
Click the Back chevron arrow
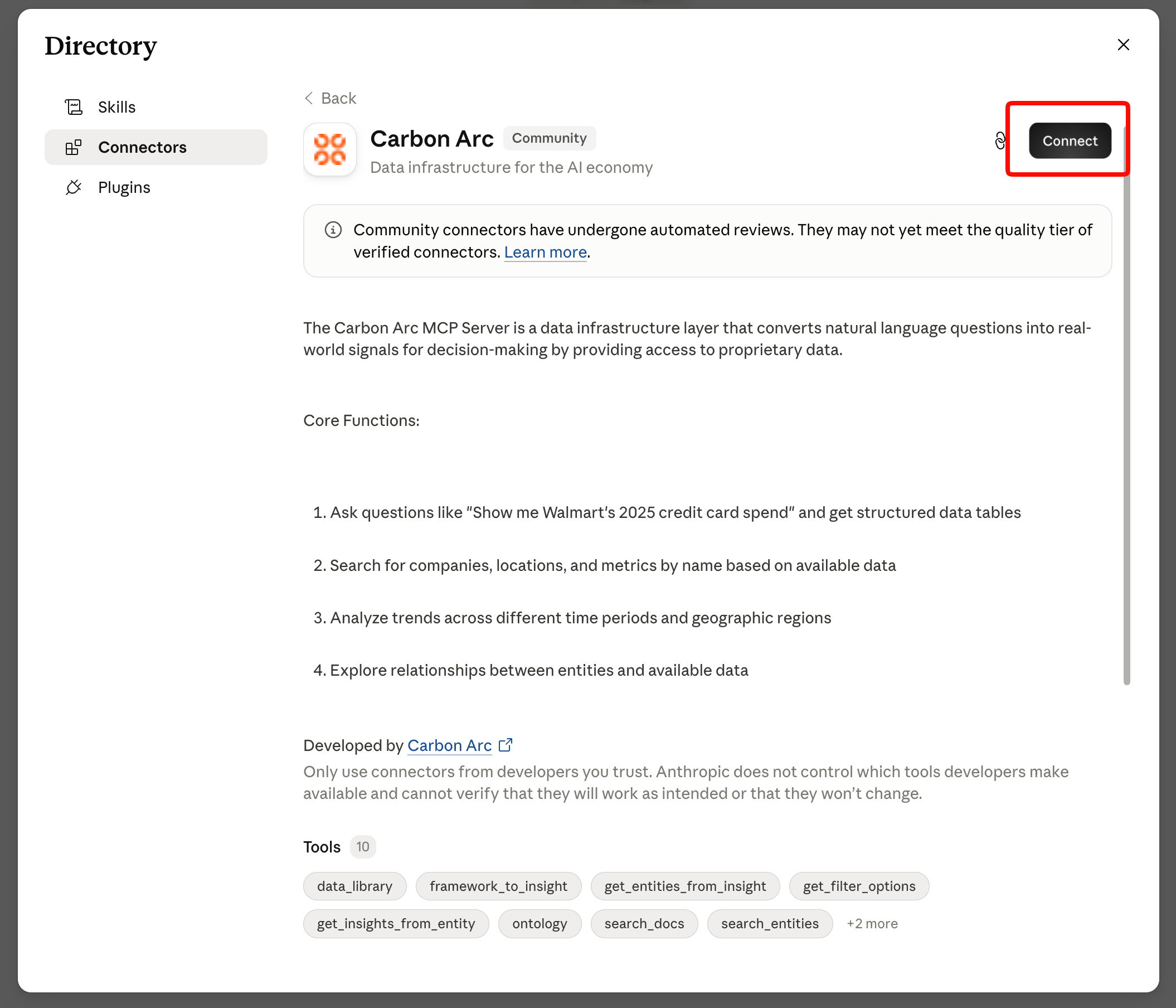pos(309,98)
